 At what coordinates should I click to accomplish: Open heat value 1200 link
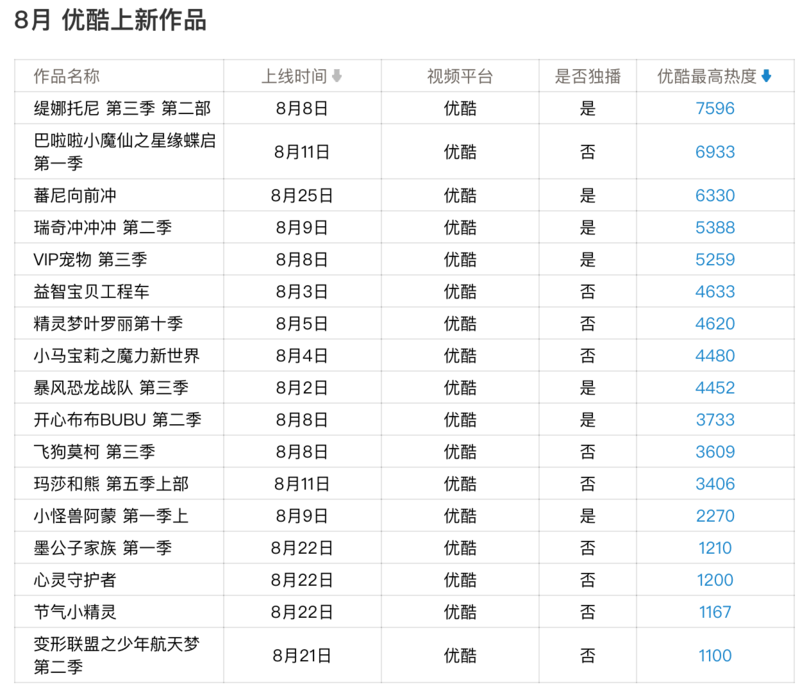[x=715, y=580]
